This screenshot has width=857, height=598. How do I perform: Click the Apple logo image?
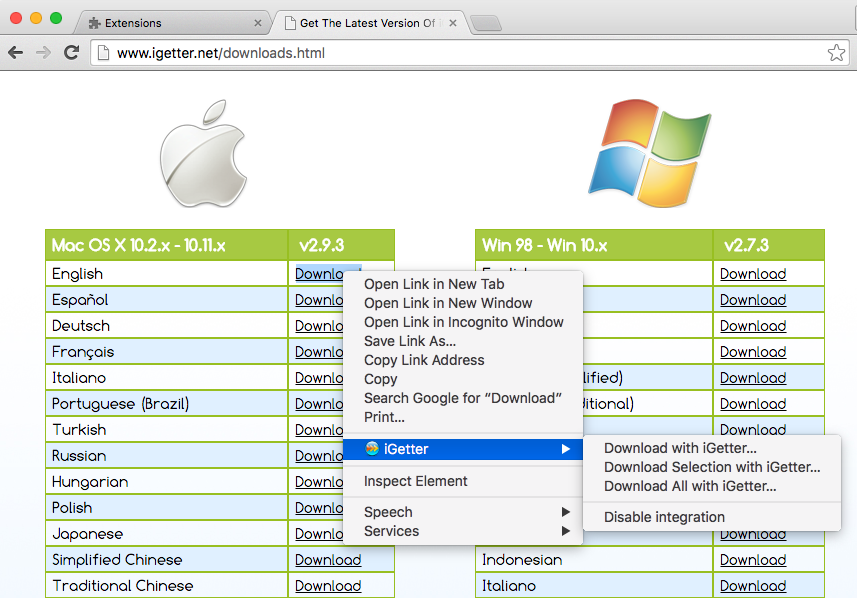204,154
